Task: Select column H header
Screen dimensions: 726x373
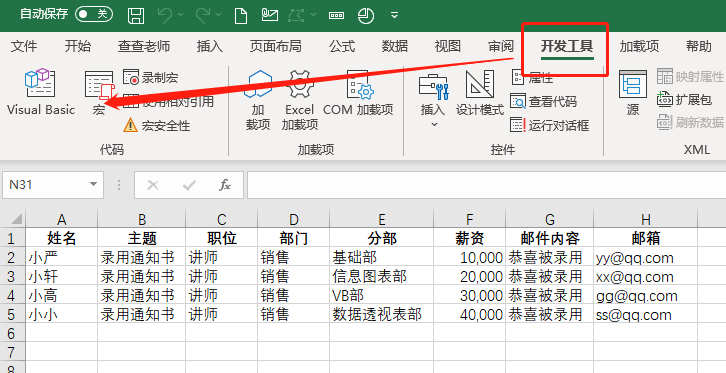Action: coord(645,219)
